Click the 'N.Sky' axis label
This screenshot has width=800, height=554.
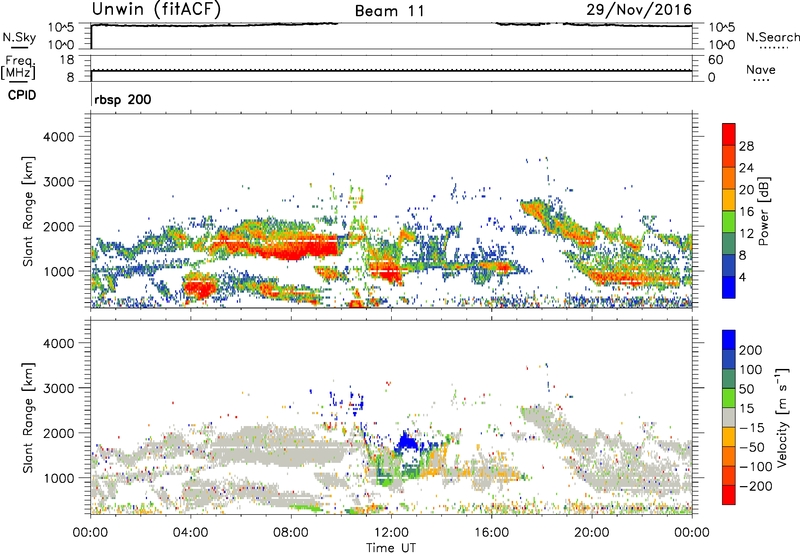click(x=19, y=37)
